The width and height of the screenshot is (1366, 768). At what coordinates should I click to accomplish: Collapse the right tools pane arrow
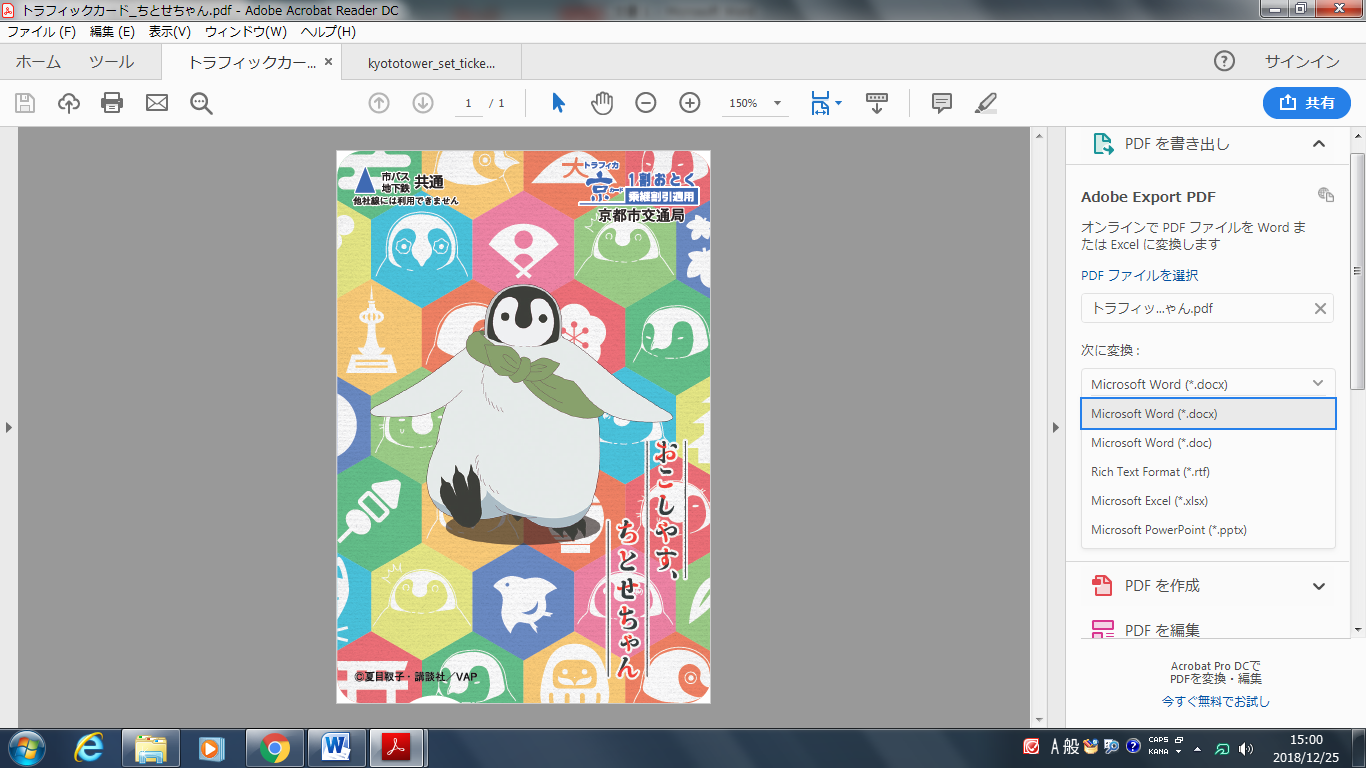[x=1055, y=427]
